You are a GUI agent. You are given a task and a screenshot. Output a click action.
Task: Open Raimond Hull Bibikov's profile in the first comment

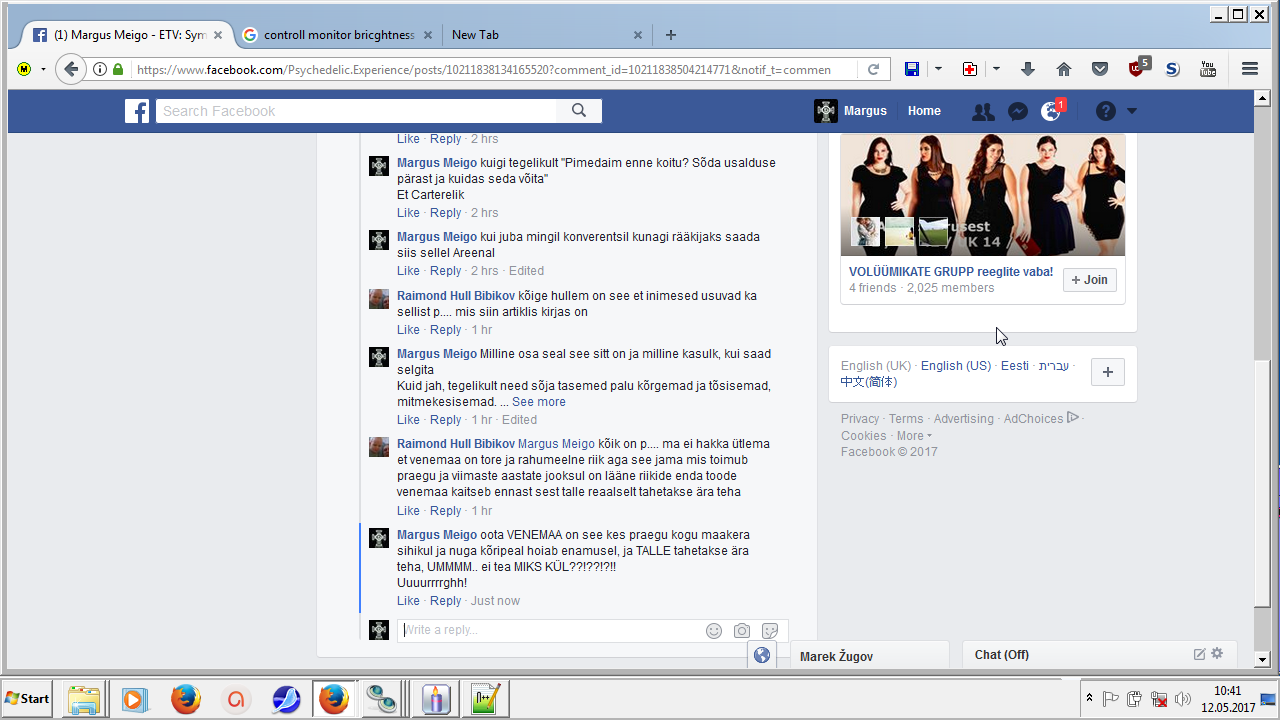pos(456,296)
